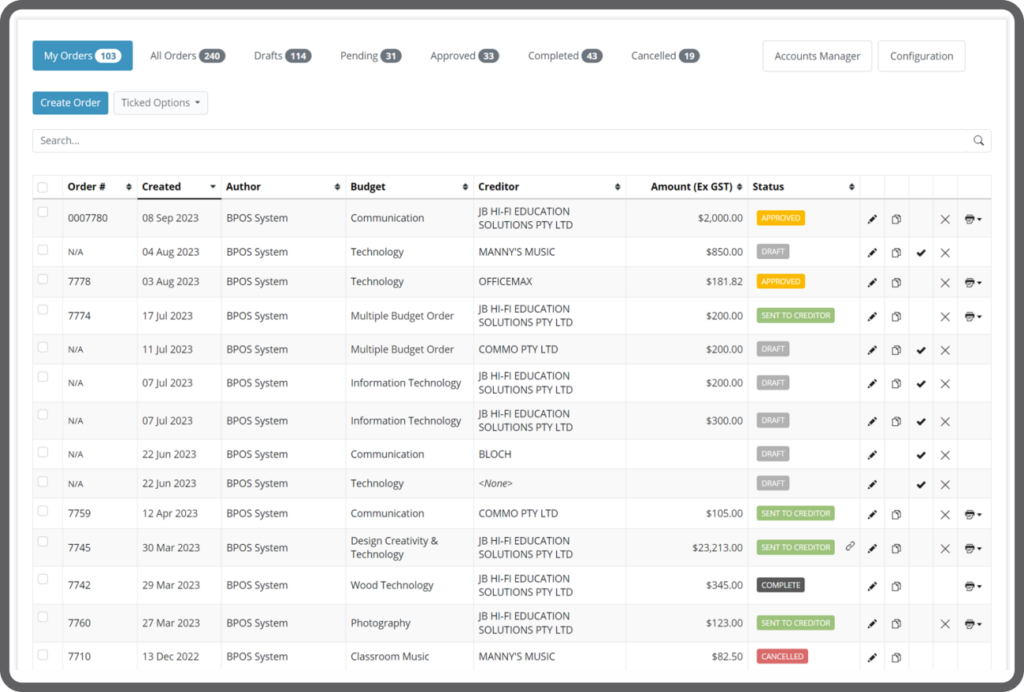Viewport: 1024px width, 692px height.
Task: Duplicate cancelled order 7710
Action: click(896, 657)
